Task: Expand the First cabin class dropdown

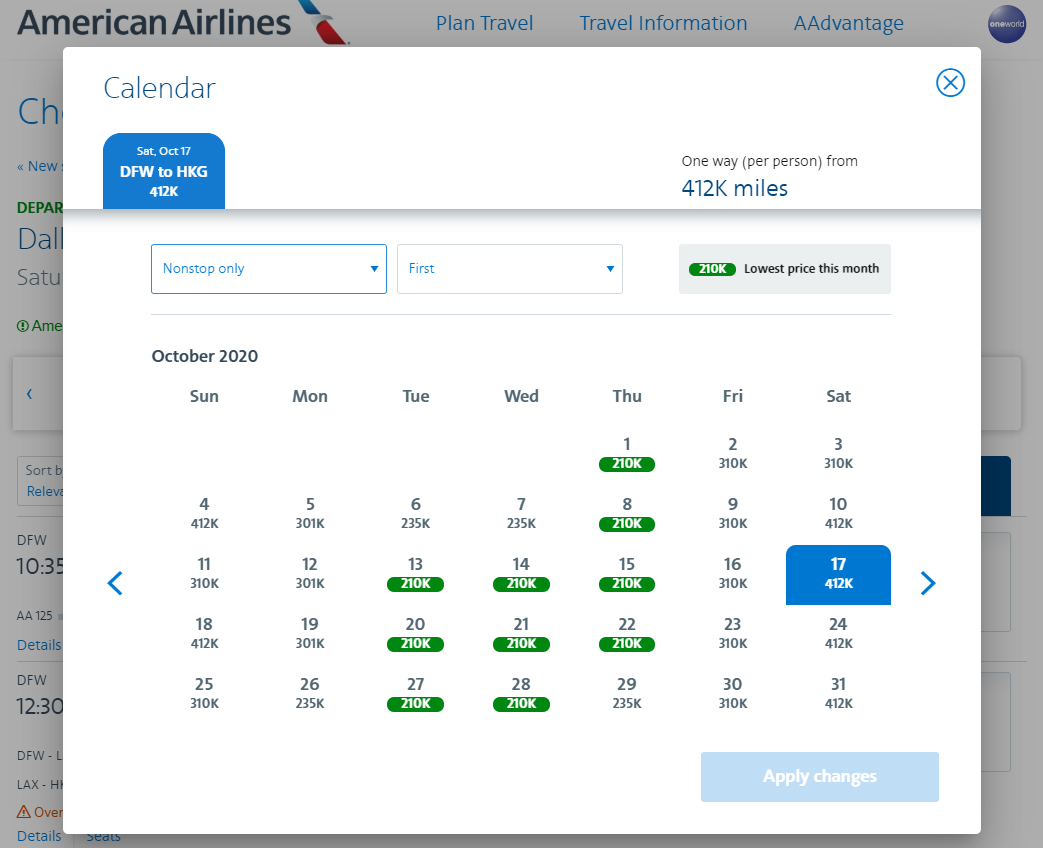Action: pos(510,269)
